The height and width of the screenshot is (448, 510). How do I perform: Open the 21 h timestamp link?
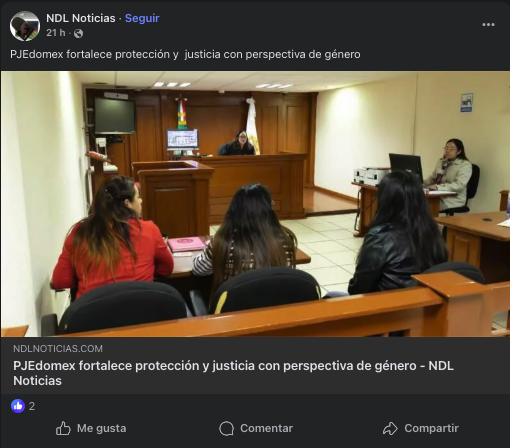point(56,33)
